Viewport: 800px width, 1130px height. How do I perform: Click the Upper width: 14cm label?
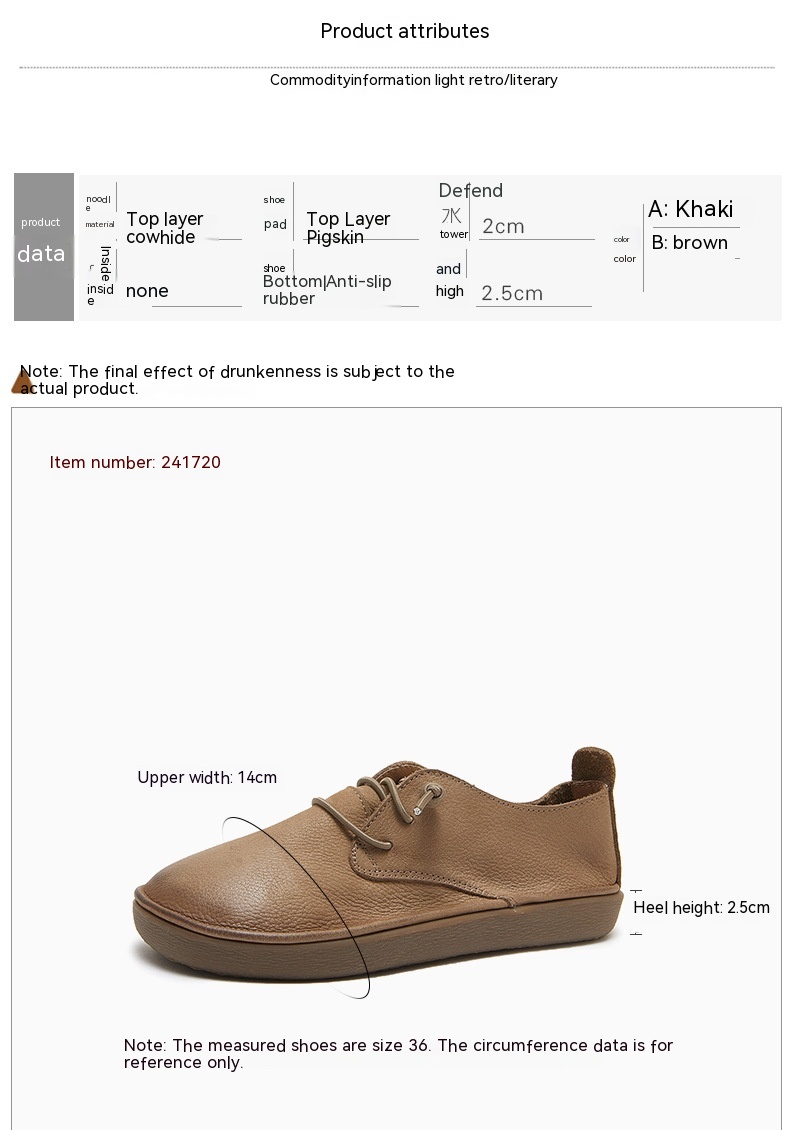click(207, 778)
